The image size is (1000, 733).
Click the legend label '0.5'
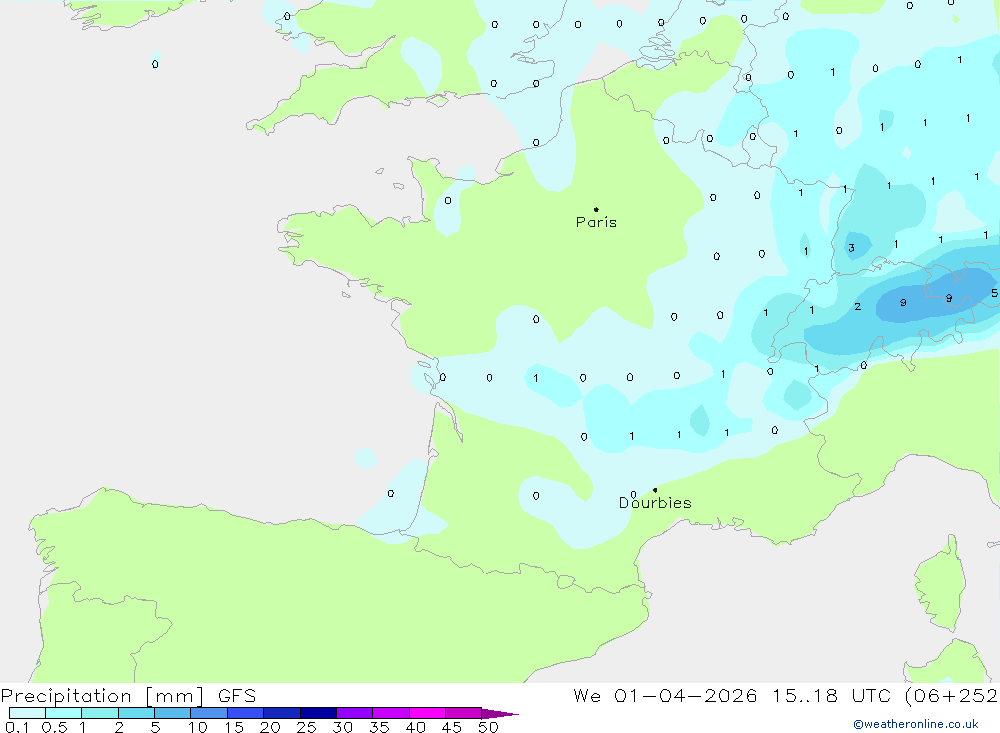(x=54, y=727)
